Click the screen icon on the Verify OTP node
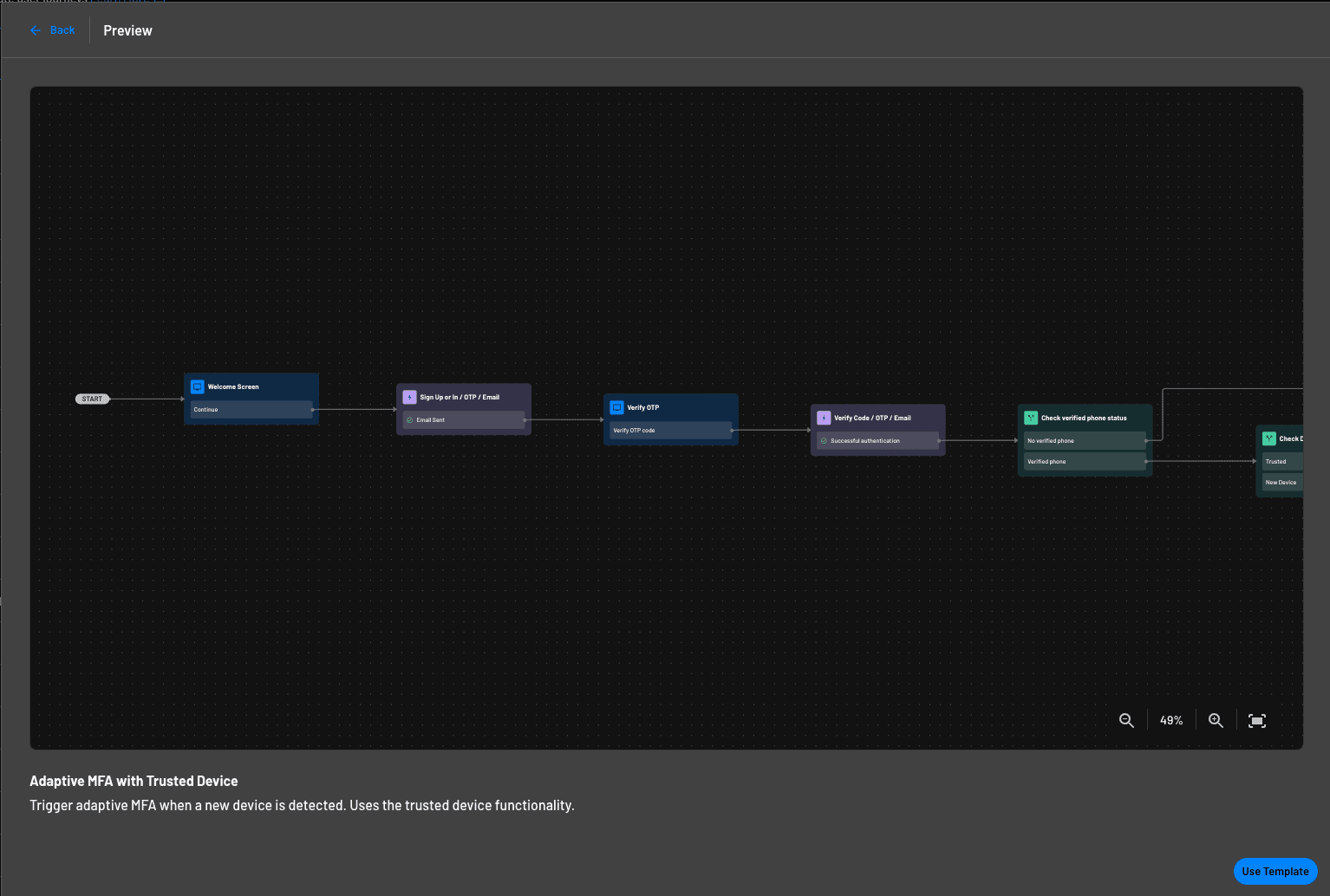The image size is (1330, 896). tap(616, 406)
